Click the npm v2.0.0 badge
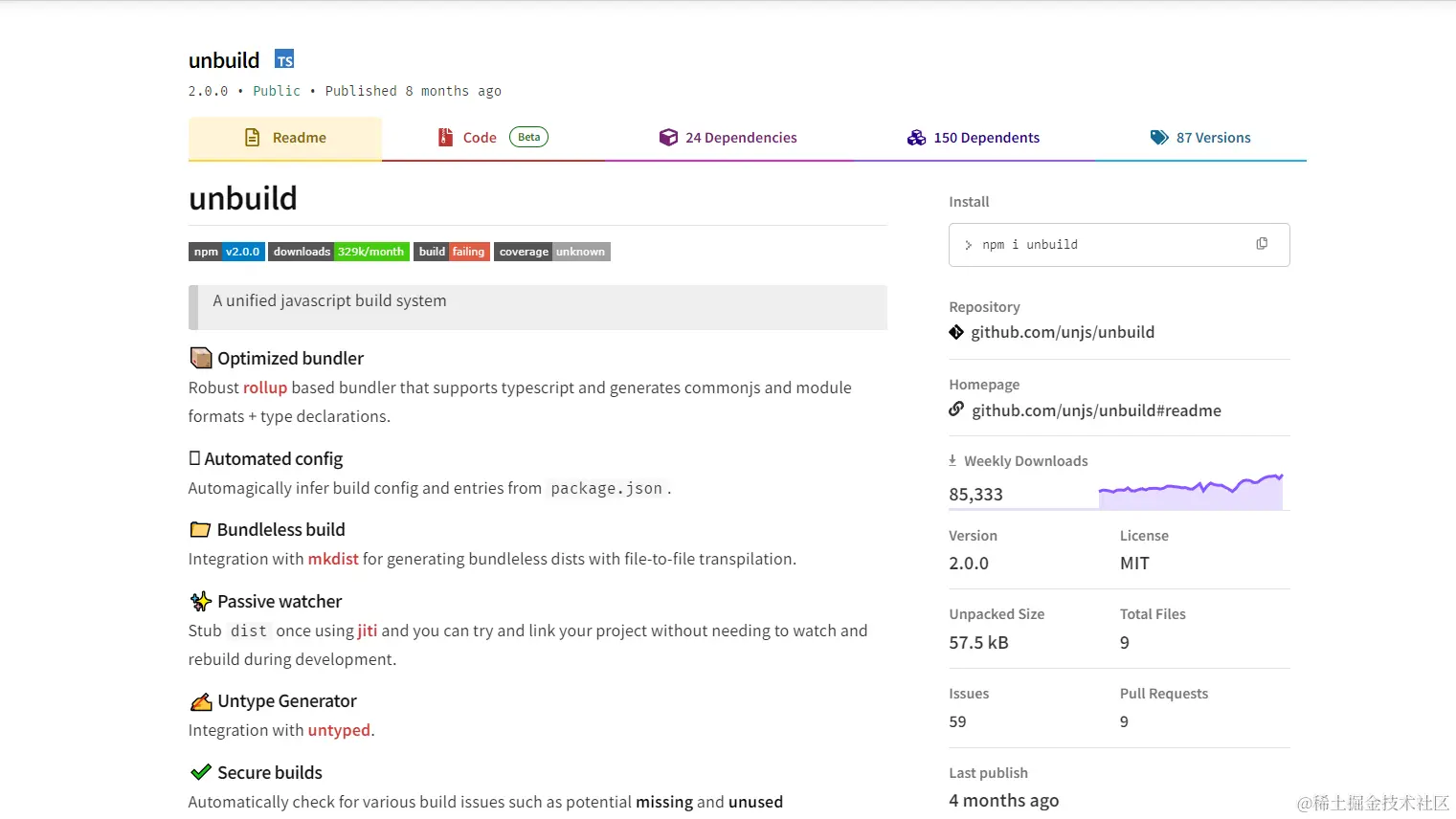The image size is (1456, 819). click(x=226, y=252)
